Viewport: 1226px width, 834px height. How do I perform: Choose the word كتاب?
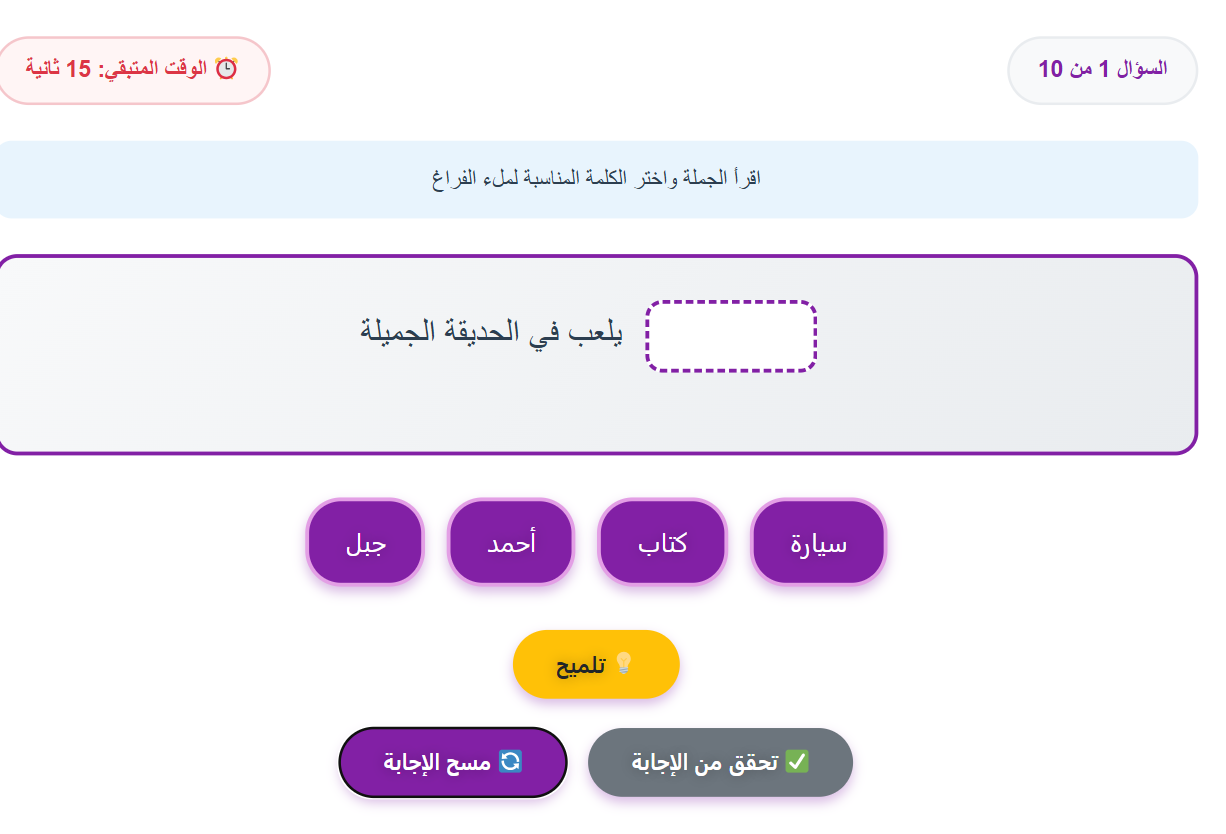662,543
